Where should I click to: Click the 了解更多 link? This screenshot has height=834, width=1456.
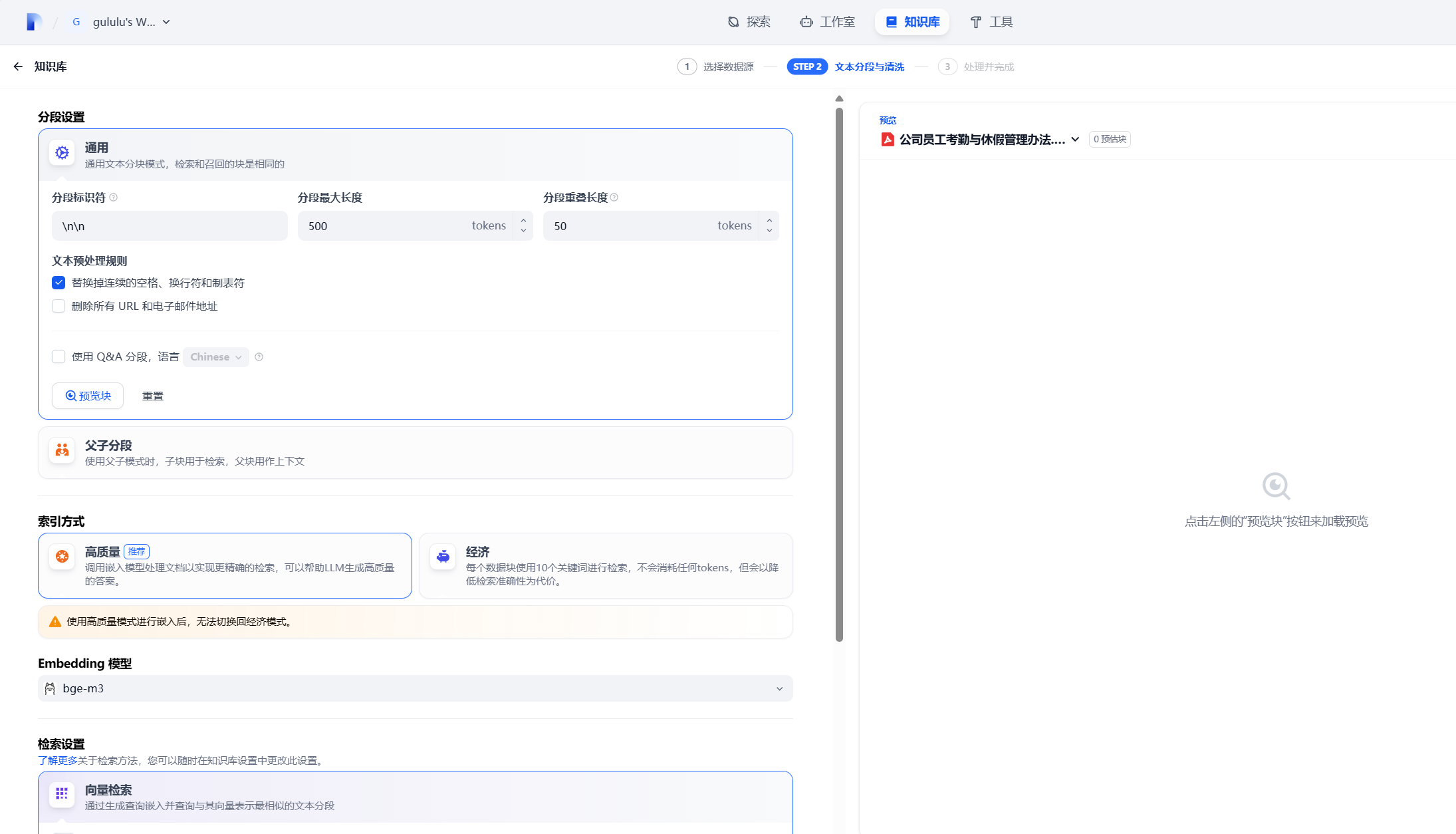coord(58,760)
